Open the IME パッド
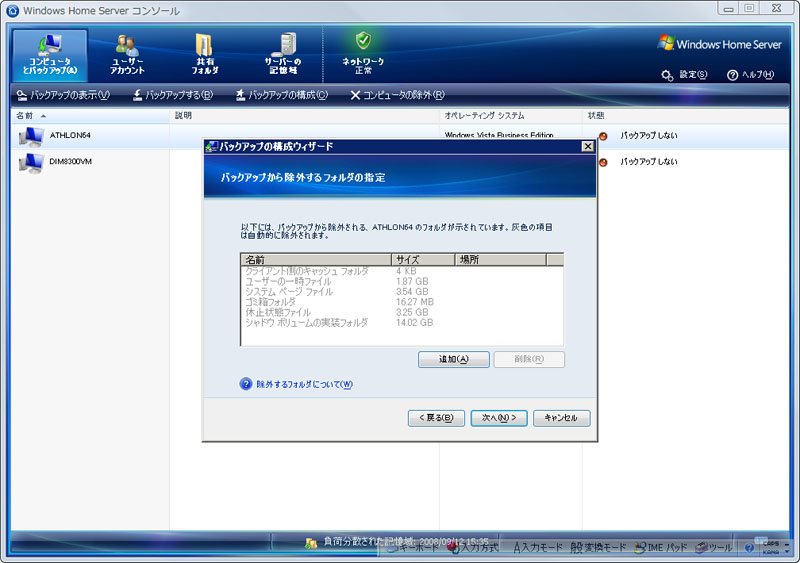Screen dimensions: 800x563 pyautogui.click(x=661, y=548)
